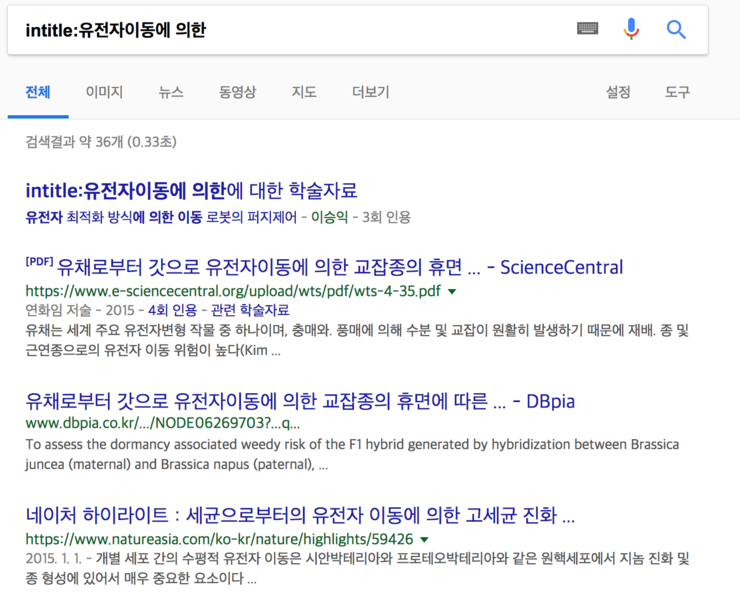Open 유전자 최적화 방식에 의한 이동 로봇 article
The width and height of the screenshot is (740, 597).
[x=161, y=217]
